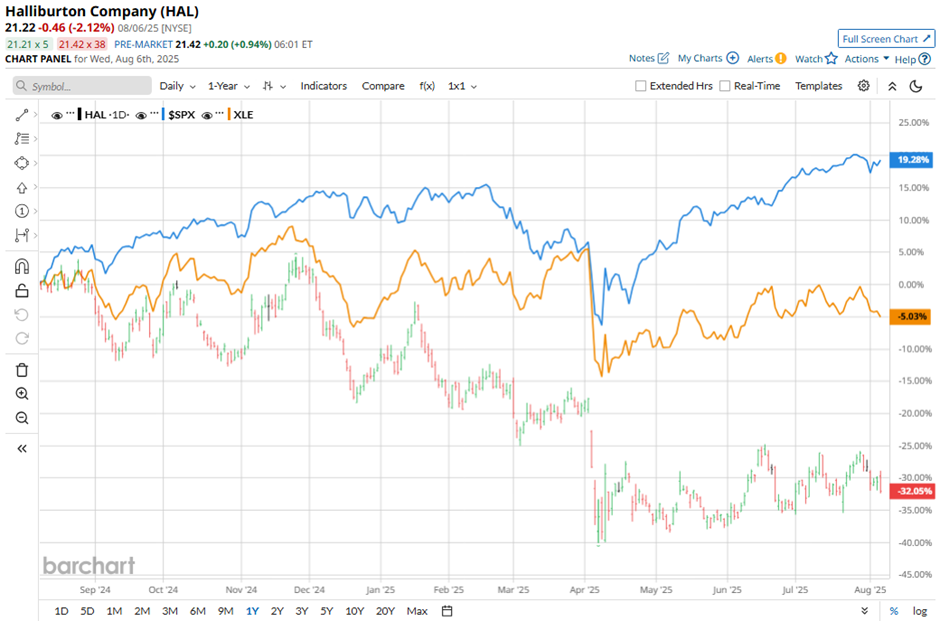The image size is (940, 621).
Task: Click the lock drawings icon
Action: pos(22,291)
